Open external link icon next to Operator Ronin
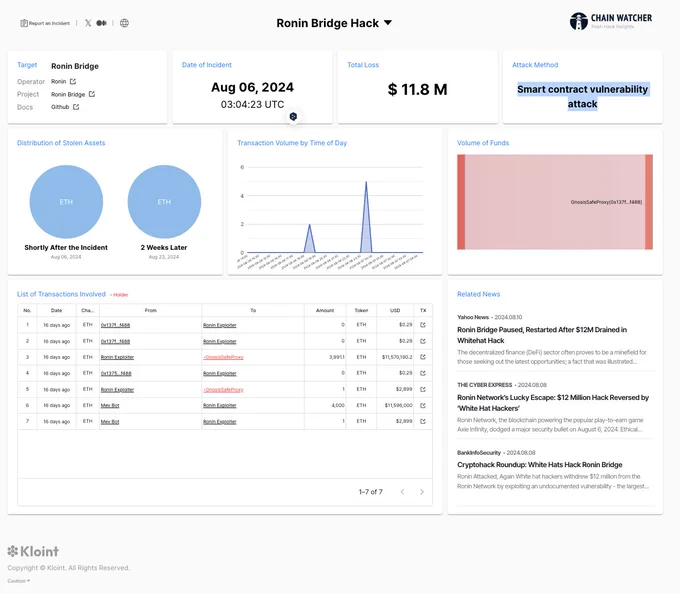 pyautogui.click(x=73, y=82)
